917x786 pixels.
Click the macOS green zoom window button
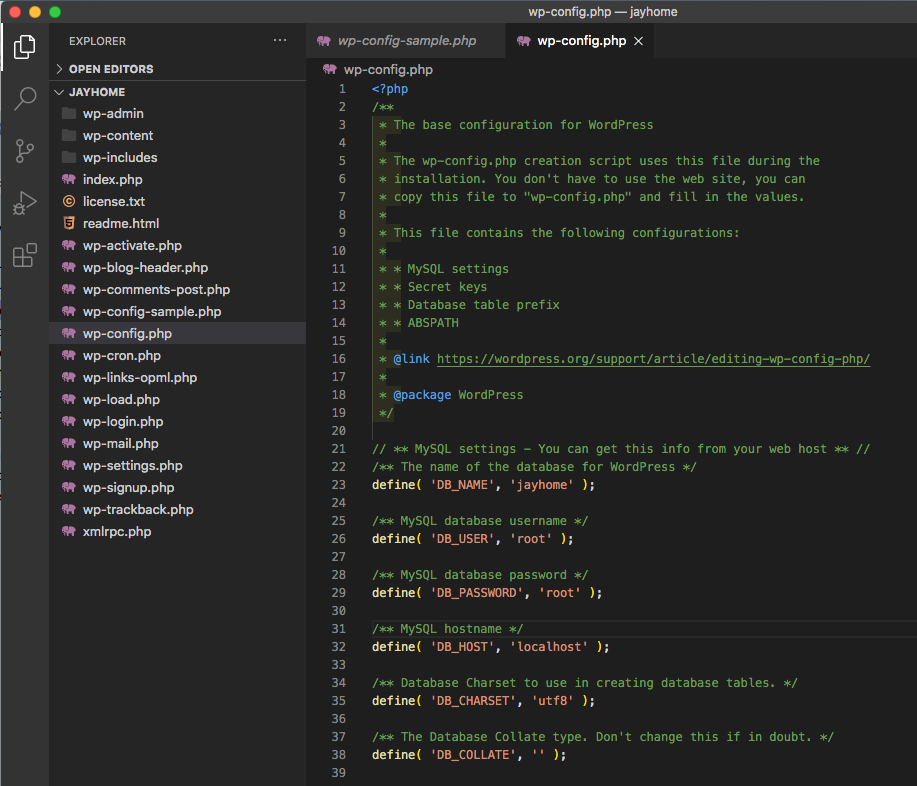(54, 12)
